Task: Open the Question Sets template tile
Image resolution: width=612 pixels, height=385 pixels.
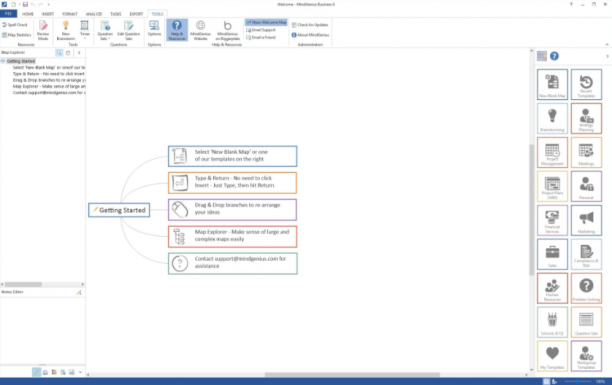Action: 586,322
